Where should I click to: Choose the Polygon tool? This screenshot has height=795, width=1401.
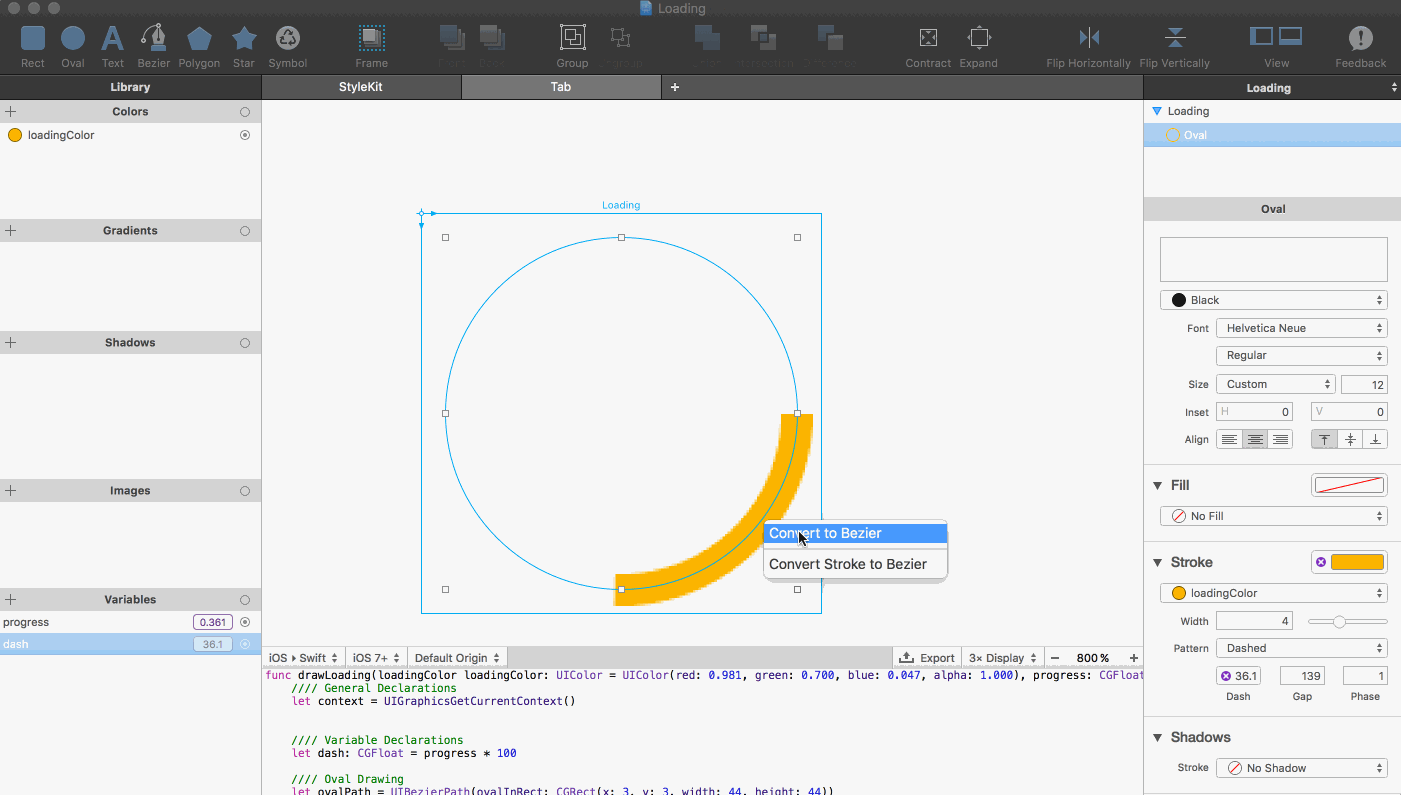(x=199, y=39)
